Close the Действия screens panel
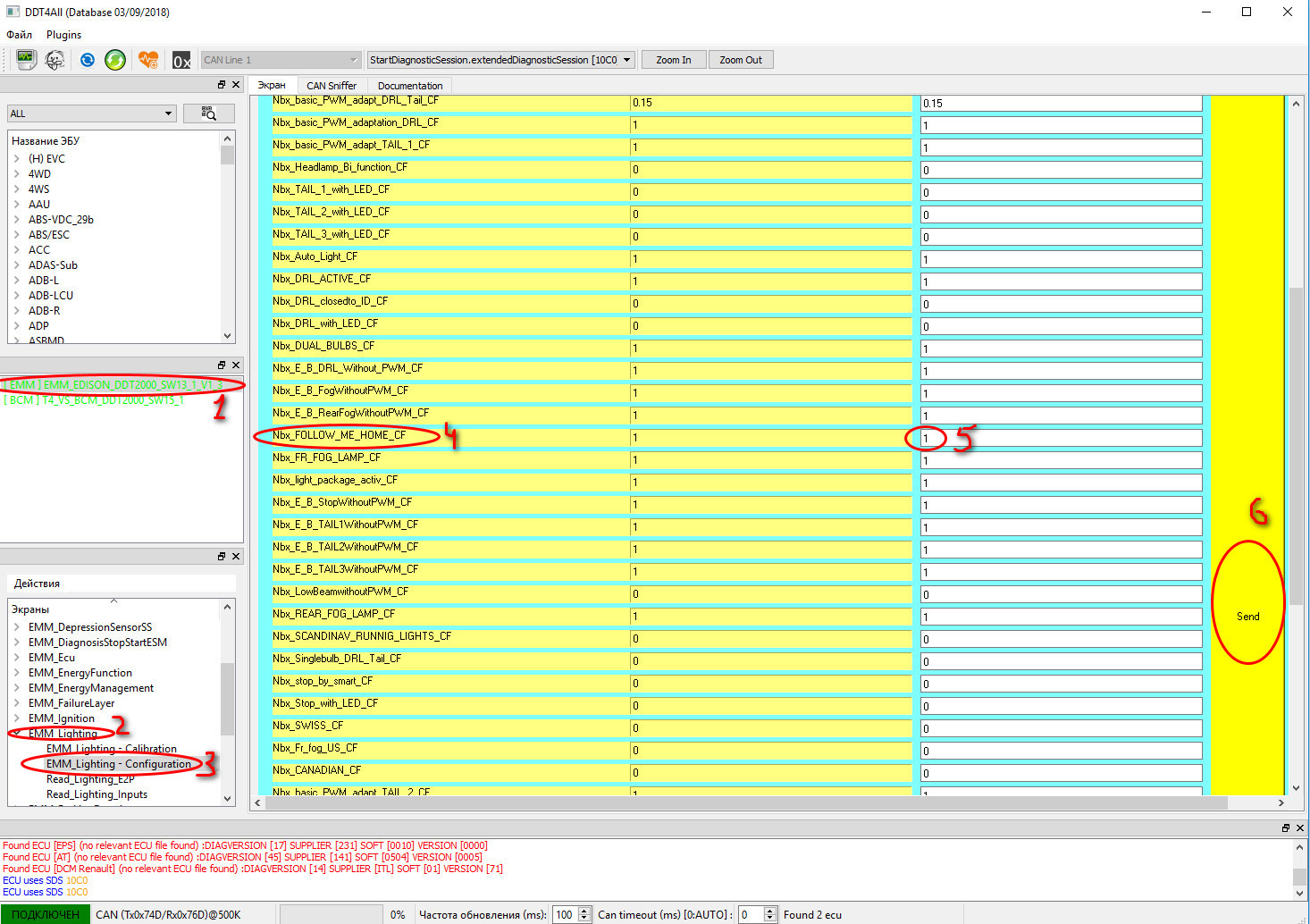The height and width of the screenshot is (924, 1310). 236,556
